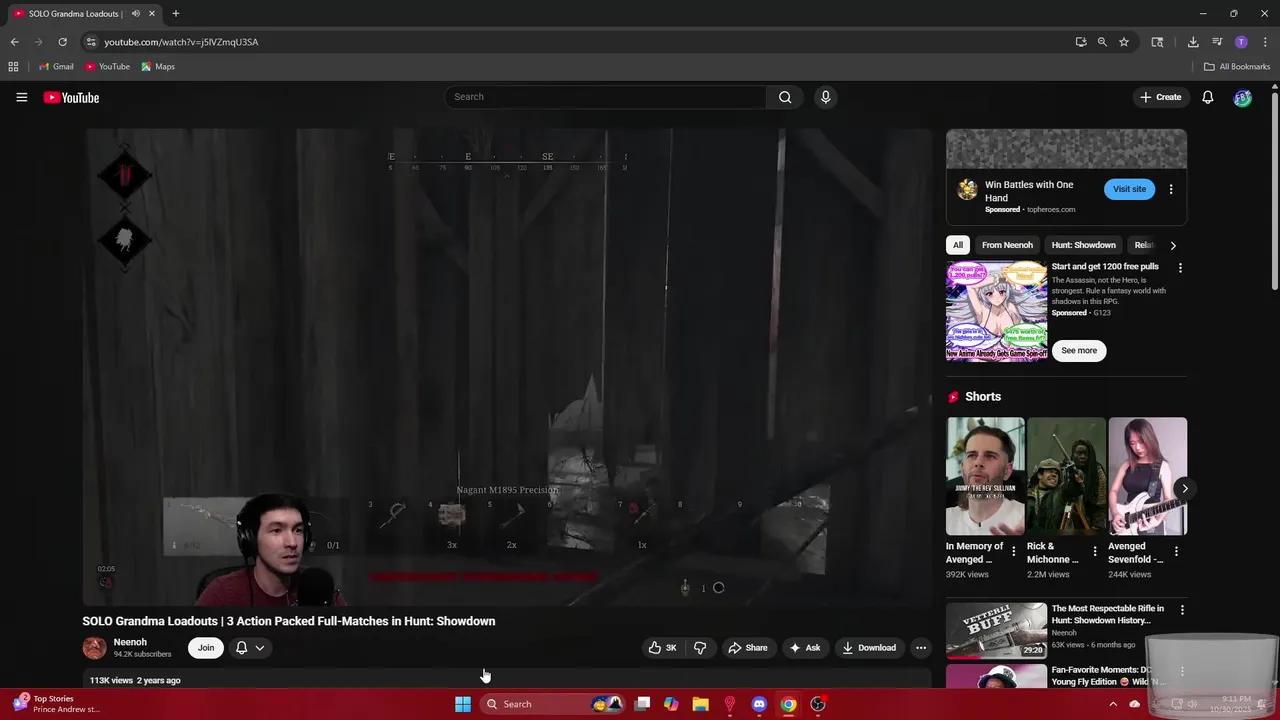The width and height of the screenshot is (1280, 720).
Task: Open options for Win Battles ad
Action: [1171, 189]
